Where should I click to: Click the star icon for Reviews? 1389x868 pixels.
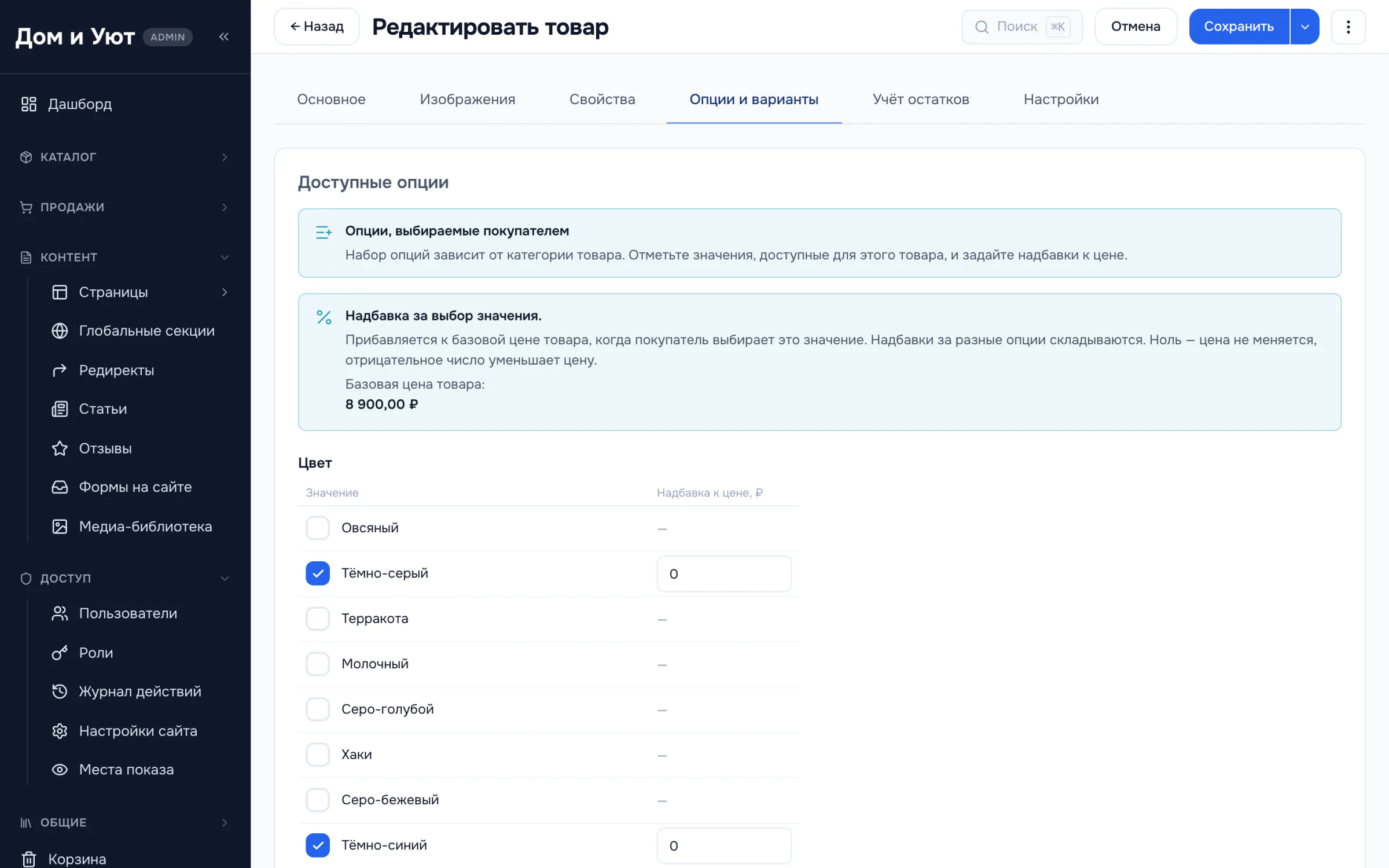point(60,448)
